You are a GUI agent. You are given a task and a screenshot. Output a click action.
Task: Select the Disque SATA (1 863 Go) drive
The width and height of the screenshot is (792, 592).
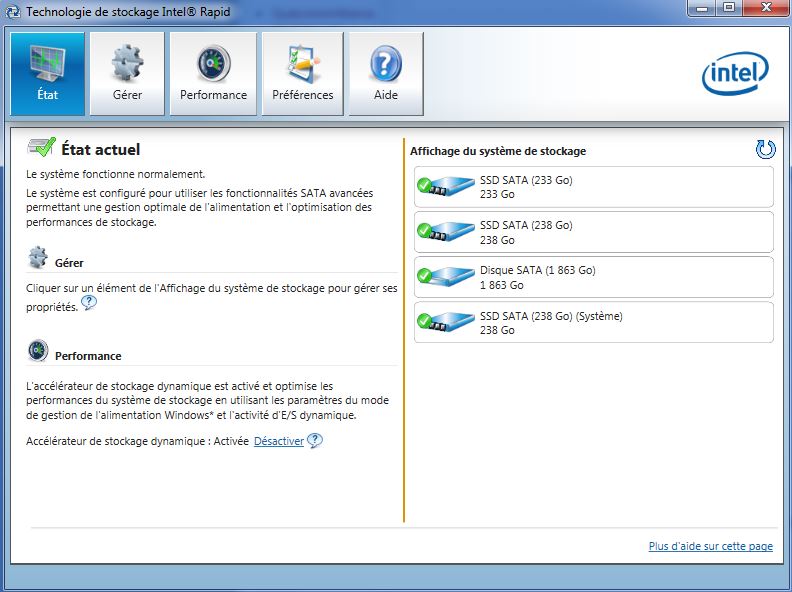tap(593, 277)
